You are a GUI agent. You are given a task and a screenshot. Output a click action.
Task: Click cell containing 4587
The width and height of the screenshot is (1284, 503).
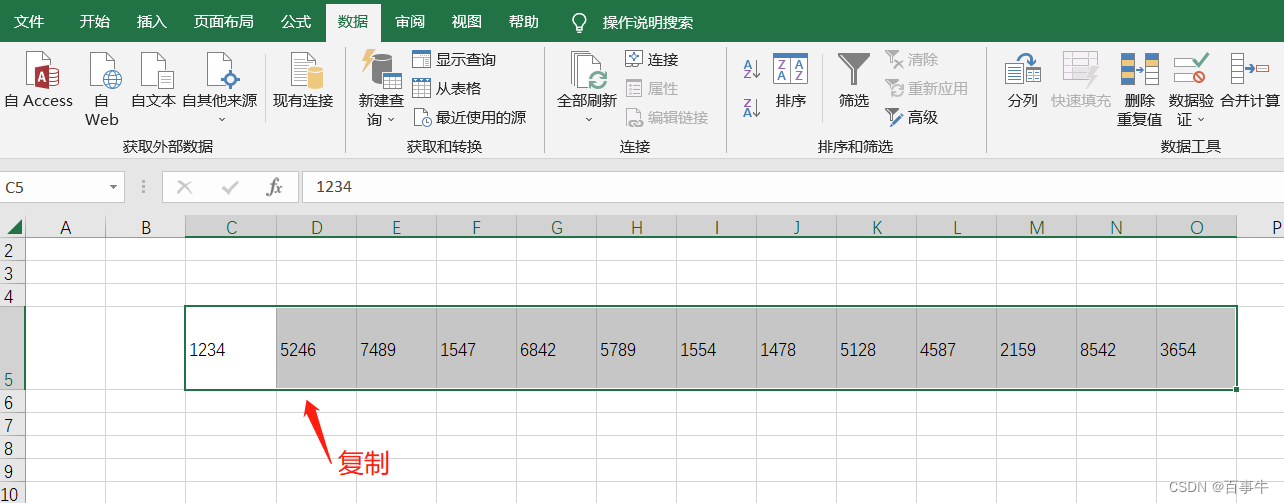957,348
